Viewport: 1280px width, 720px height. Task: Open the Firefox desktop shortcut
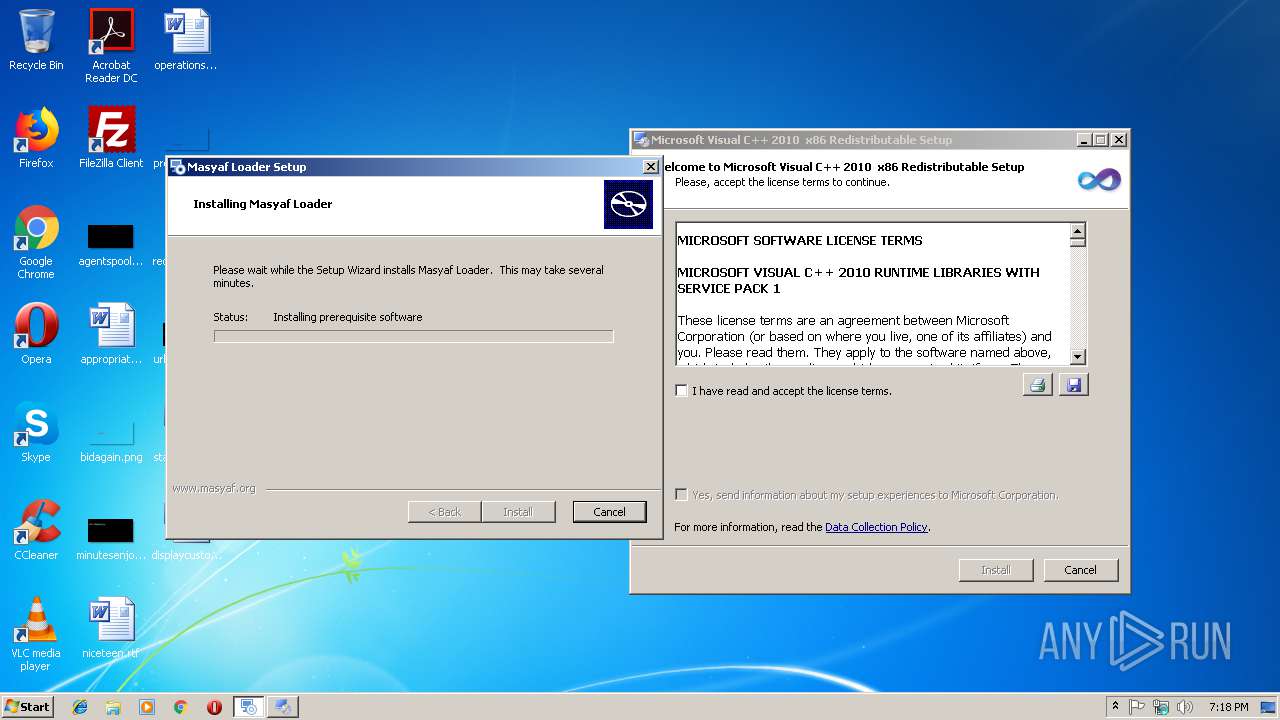coord(36,138)
